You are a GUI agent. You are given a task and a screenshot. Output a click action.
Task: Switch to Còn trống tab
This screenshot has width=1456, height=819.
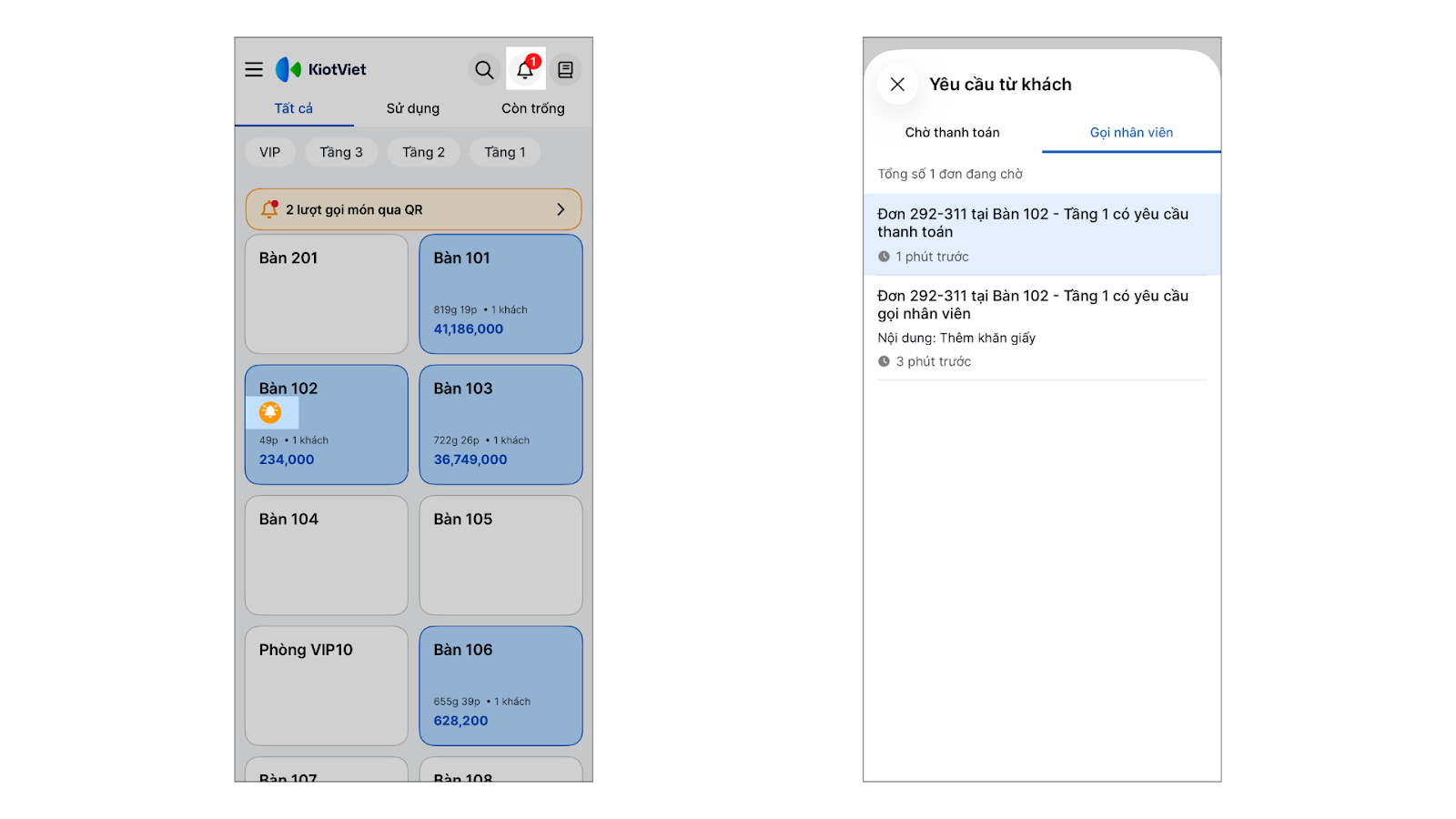(x=532, y=108)
